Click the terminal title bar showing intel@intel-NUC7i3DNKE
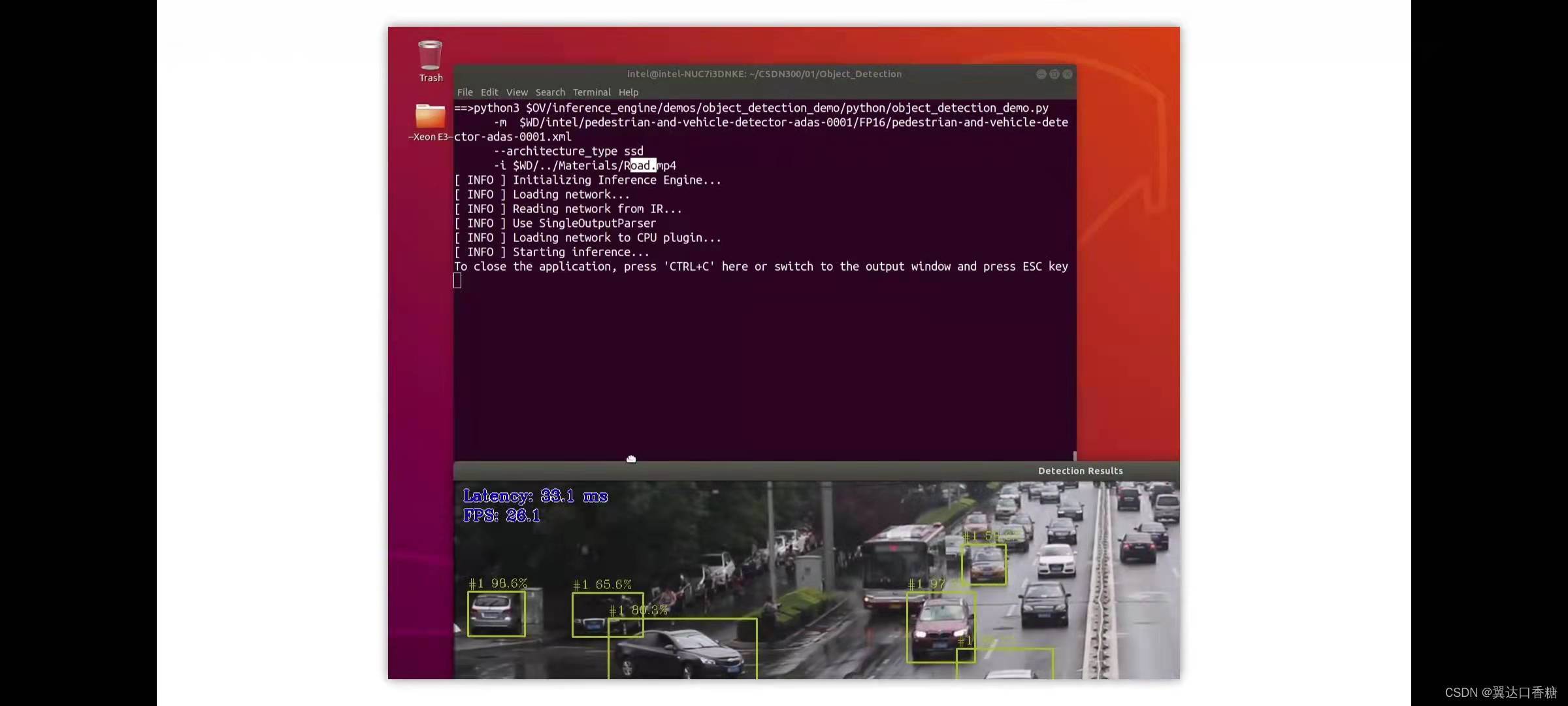Image resolution: width=1568 pixels, height=706 pixels. pyautogui.click(x=764, y=74)
